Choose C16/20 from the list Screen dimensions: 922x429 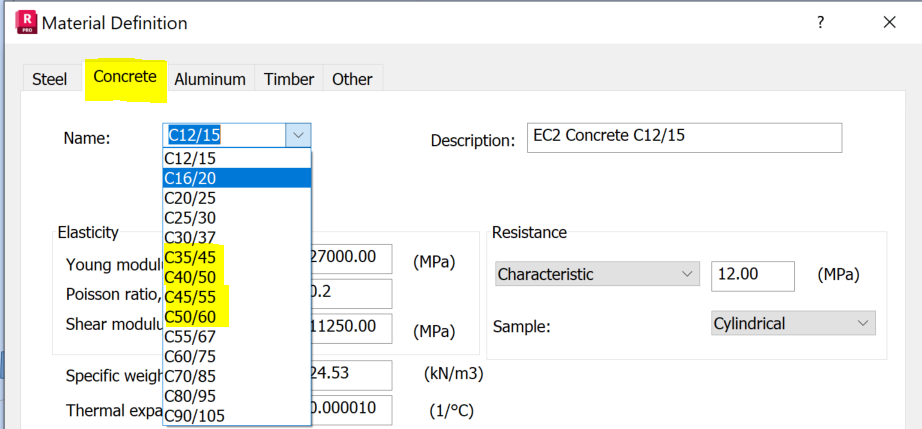(x=237, y=178)
